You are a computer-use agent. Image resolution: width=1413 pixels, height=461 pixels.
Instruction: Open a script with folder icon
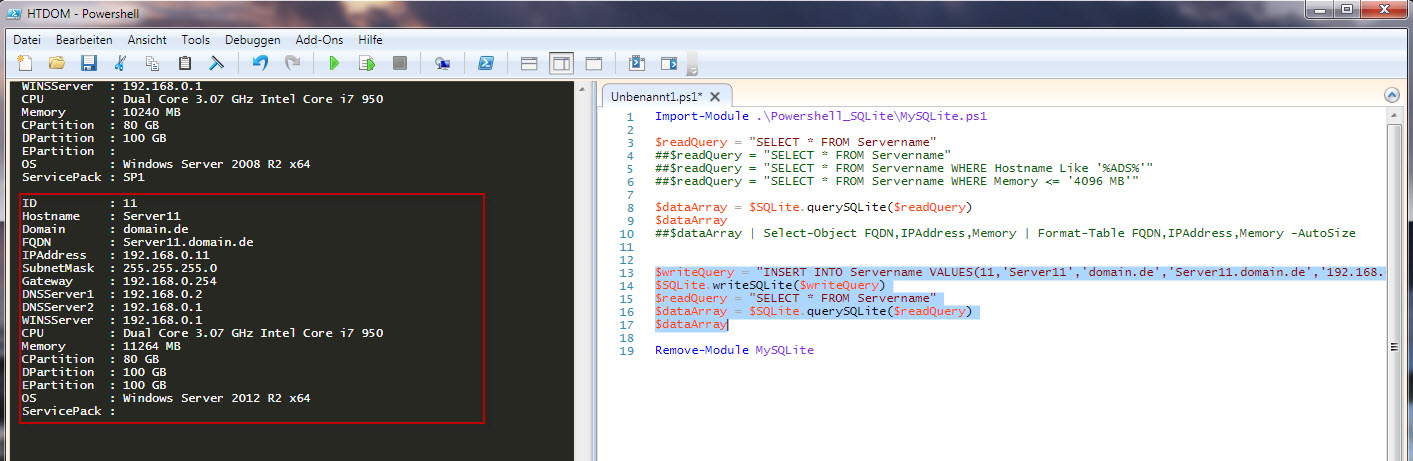tap(57, 63)
